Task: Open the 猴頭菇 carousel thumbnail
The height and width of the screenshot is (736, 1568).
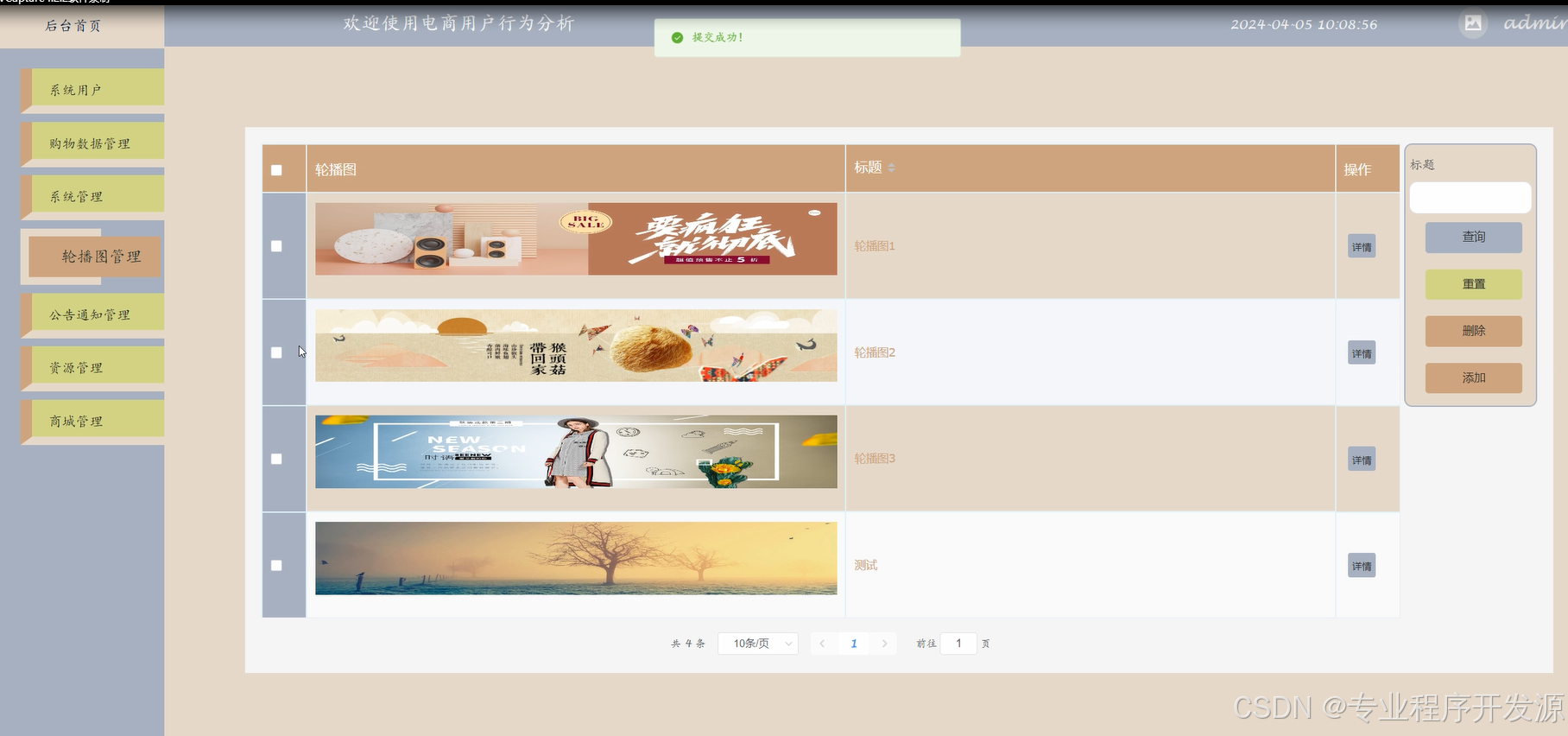Action: coord(576,346)
